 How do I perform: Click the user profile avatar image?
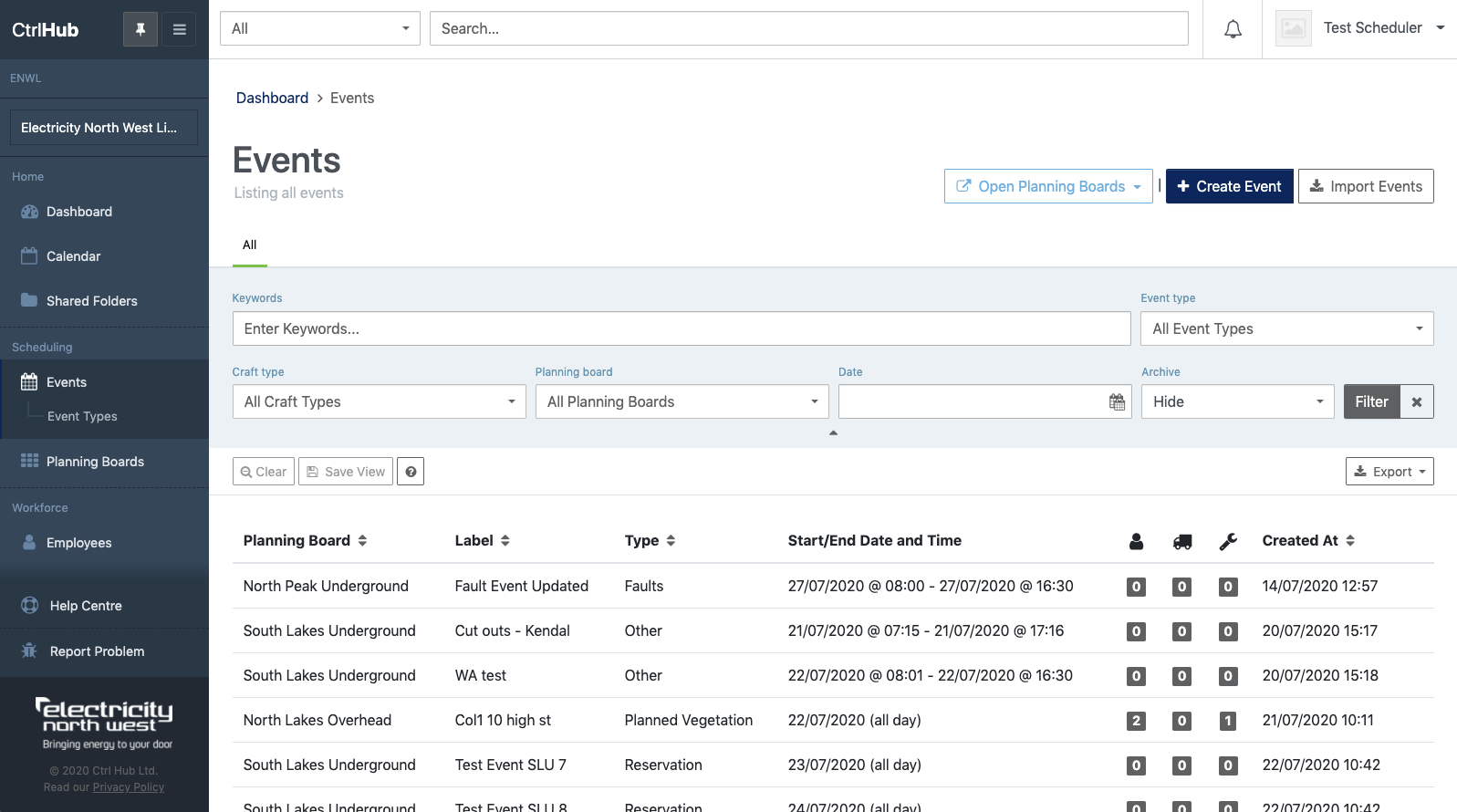[1293, 28]
